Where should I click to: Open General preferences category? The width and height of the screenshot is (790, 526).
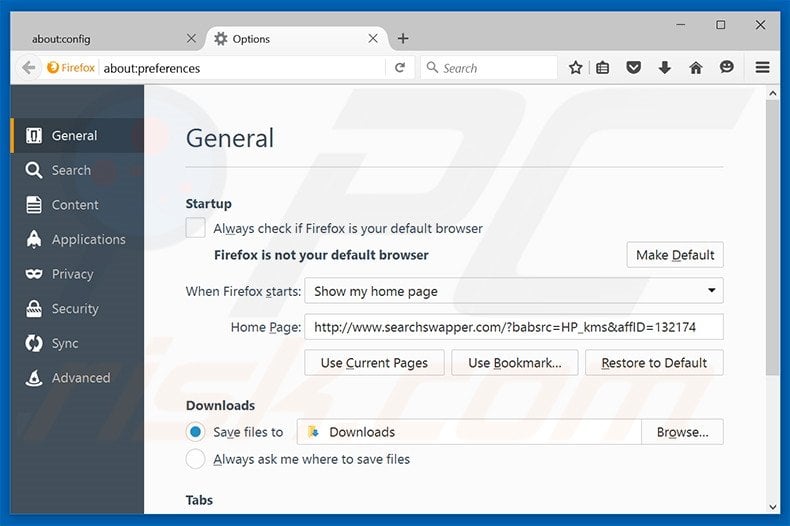click(77, 136)
